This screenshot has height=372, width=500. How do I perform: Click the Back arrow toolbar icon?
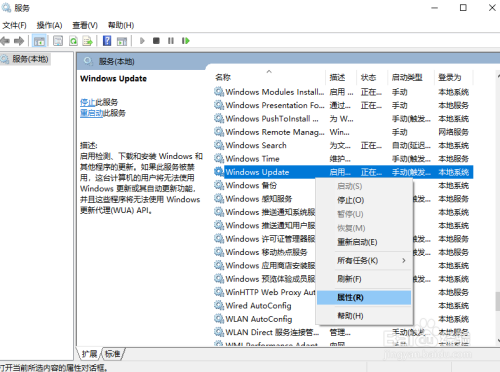coord(5,41)
